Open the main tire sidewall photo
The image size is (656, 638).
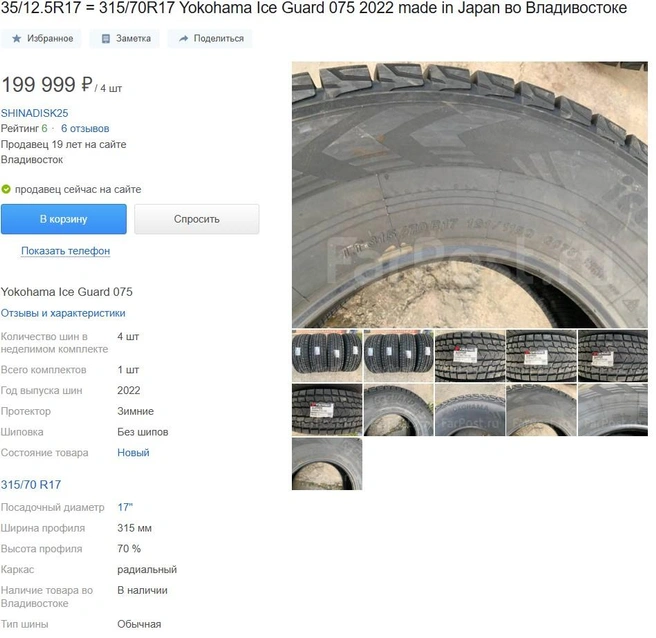tap(470, 195)
